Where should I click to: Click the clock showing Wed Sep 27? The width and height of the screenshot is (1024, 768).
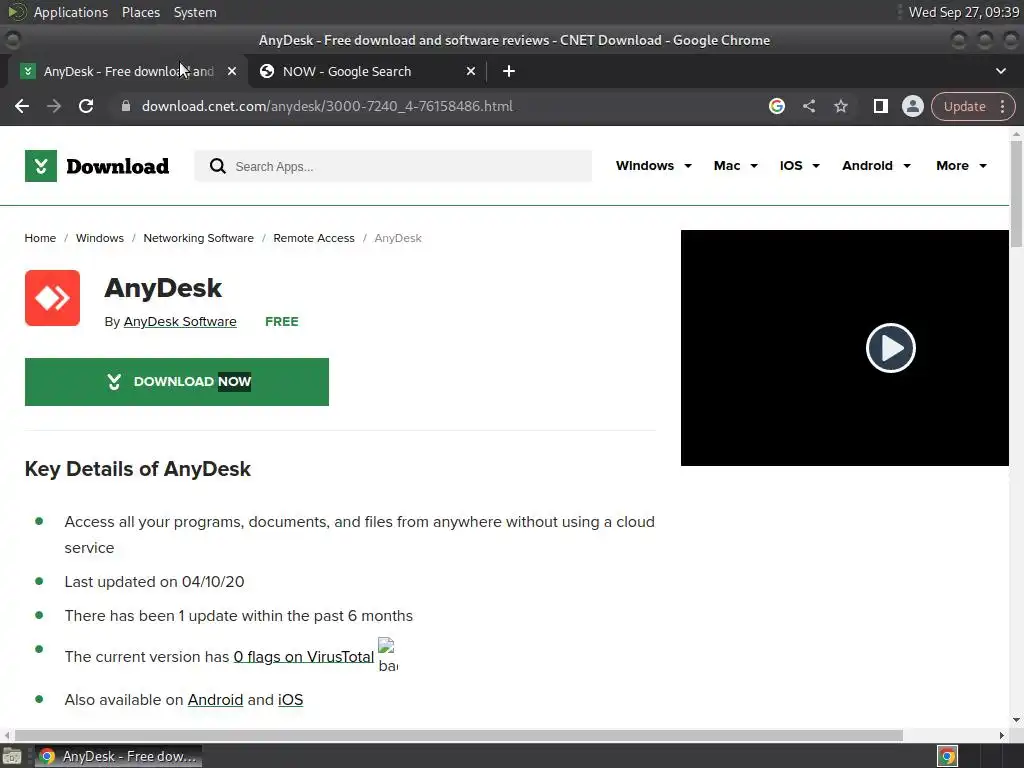(x=963, y=12)
